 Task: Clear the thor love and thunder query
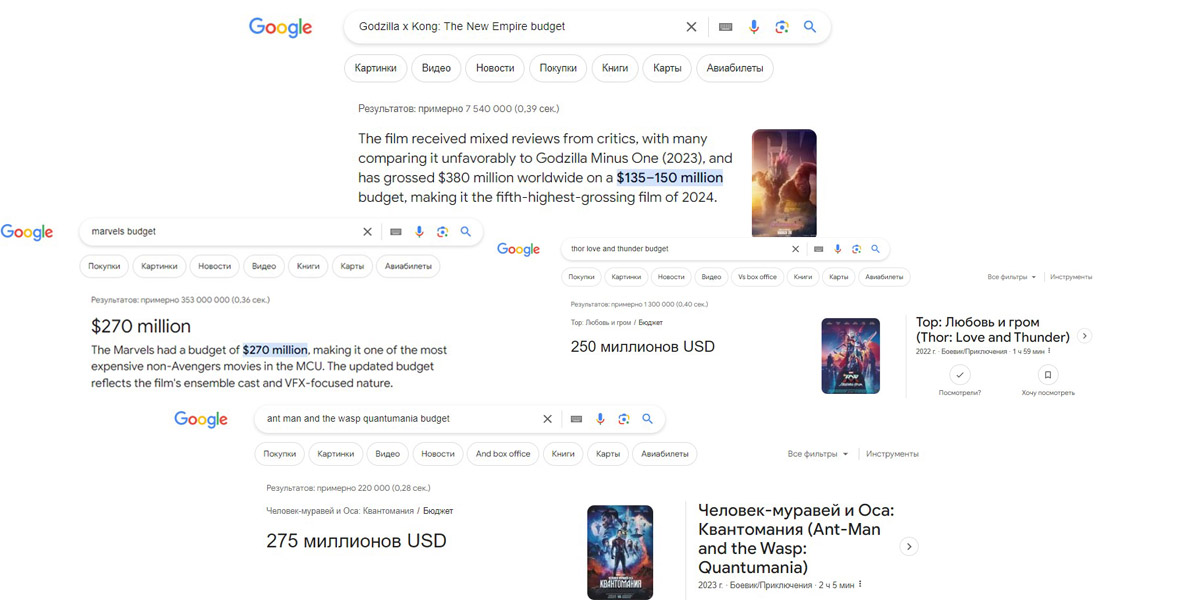point(796,249)
